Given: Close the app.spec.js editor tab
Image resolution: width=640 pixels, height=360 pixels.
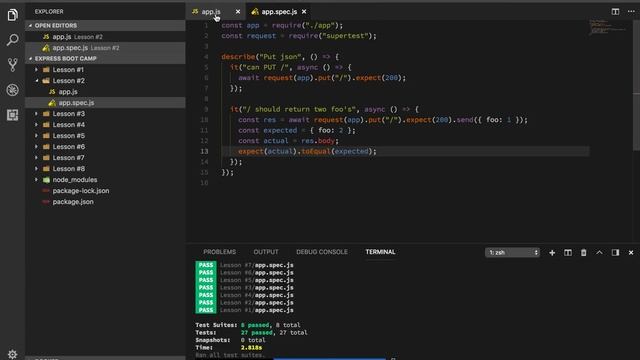Looking at the screenshot, I should coord(304,12).
